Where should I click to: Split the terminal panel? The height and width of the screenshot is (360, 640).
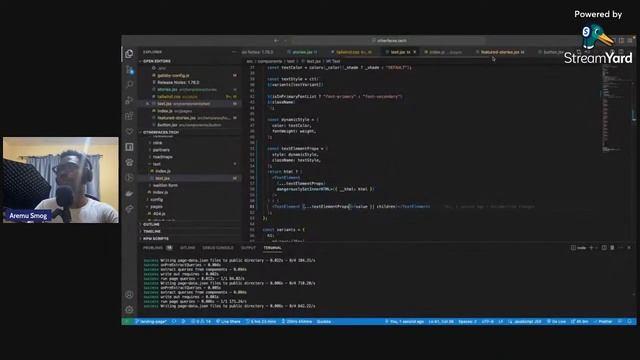(604, 247)
